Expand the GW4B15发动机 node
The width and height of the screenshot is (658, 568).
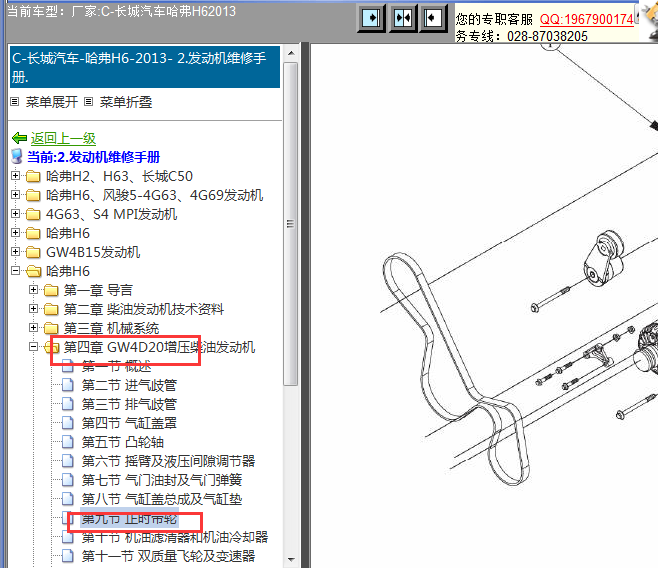[x=16, y=251]
